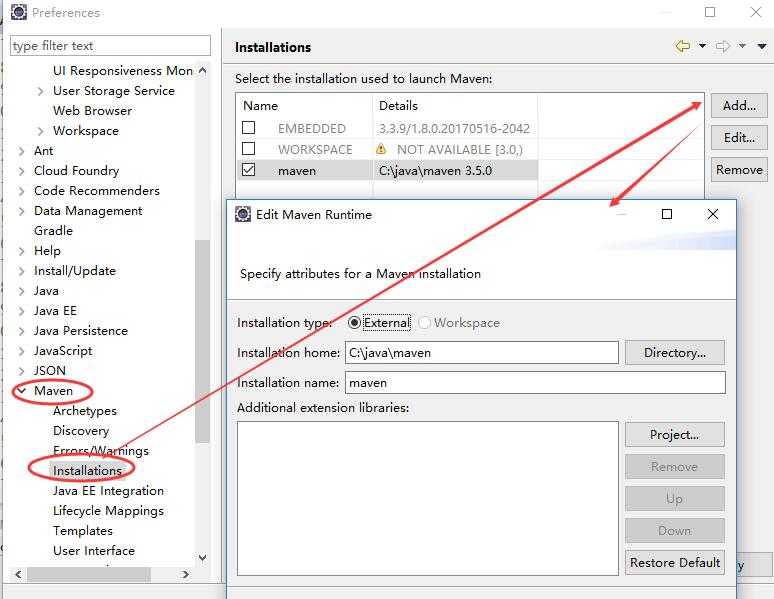
Task: Expand the Help preferences node
Action: pyautogui.click(x=21, y=251)
